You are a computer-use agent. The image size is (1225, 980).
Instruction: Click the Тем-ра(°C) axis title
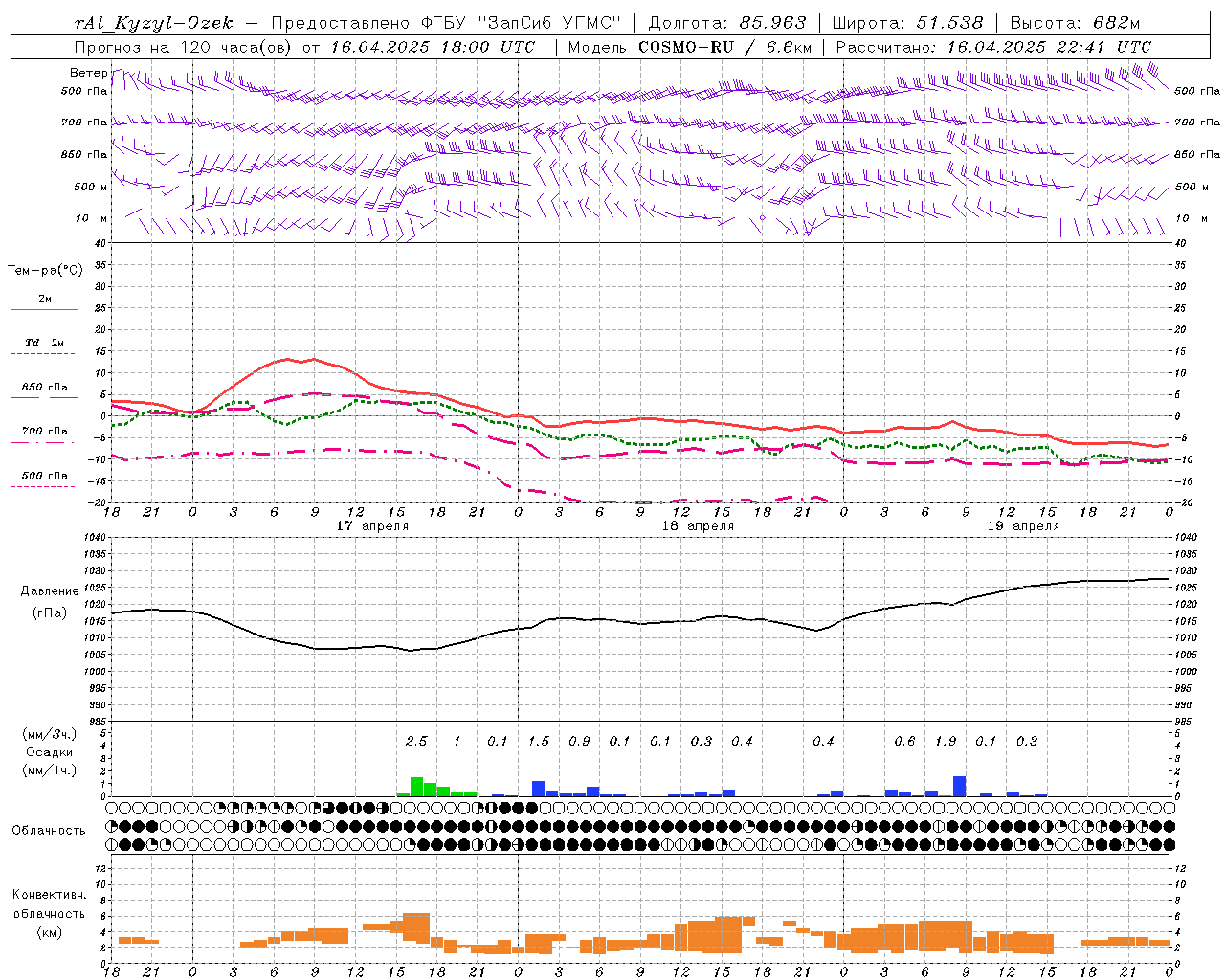(45, 270)
